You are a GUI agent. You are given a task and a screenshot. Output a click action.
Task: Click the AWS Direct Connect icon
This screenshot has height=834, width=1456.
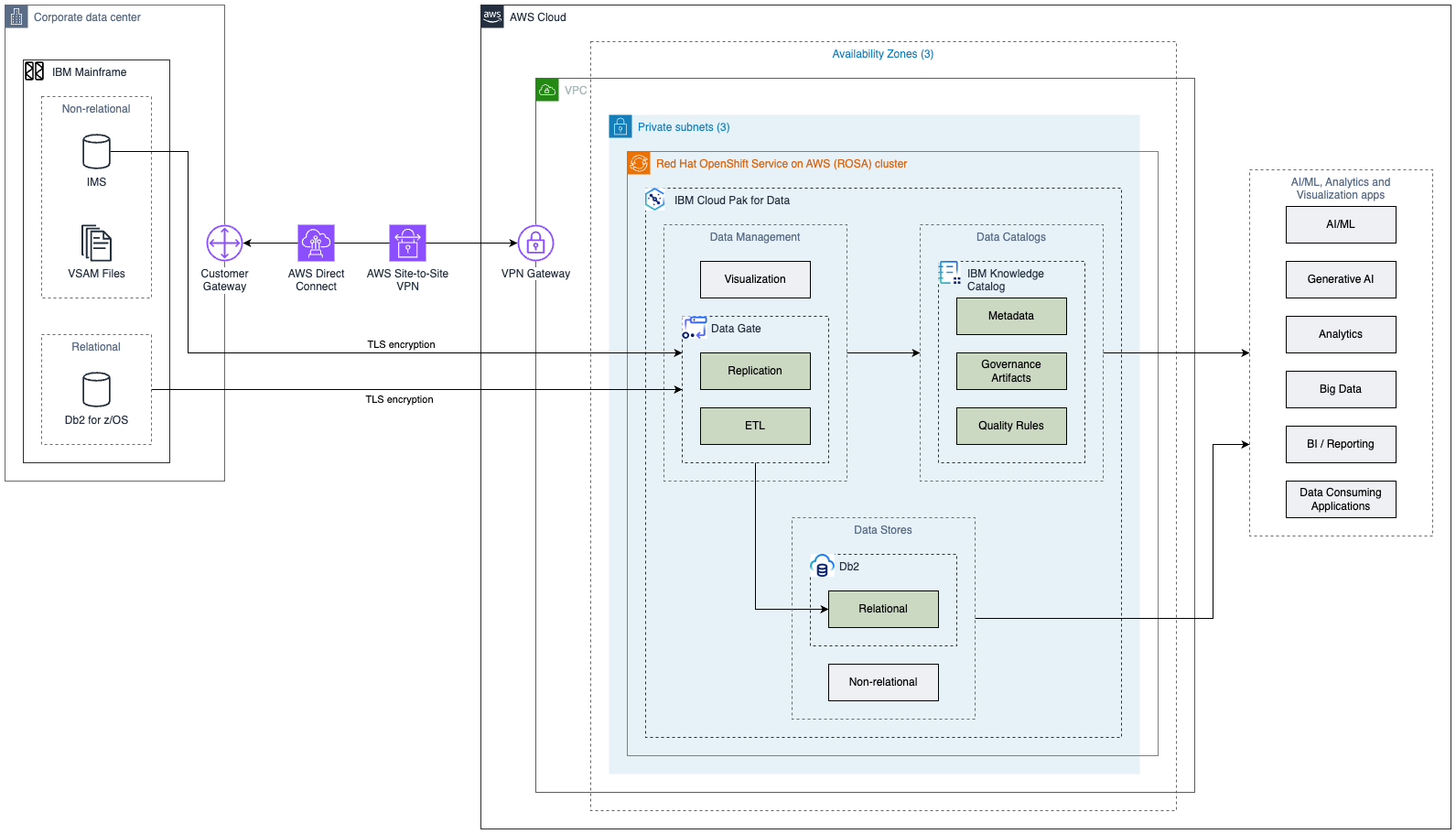tap(316, 244)
